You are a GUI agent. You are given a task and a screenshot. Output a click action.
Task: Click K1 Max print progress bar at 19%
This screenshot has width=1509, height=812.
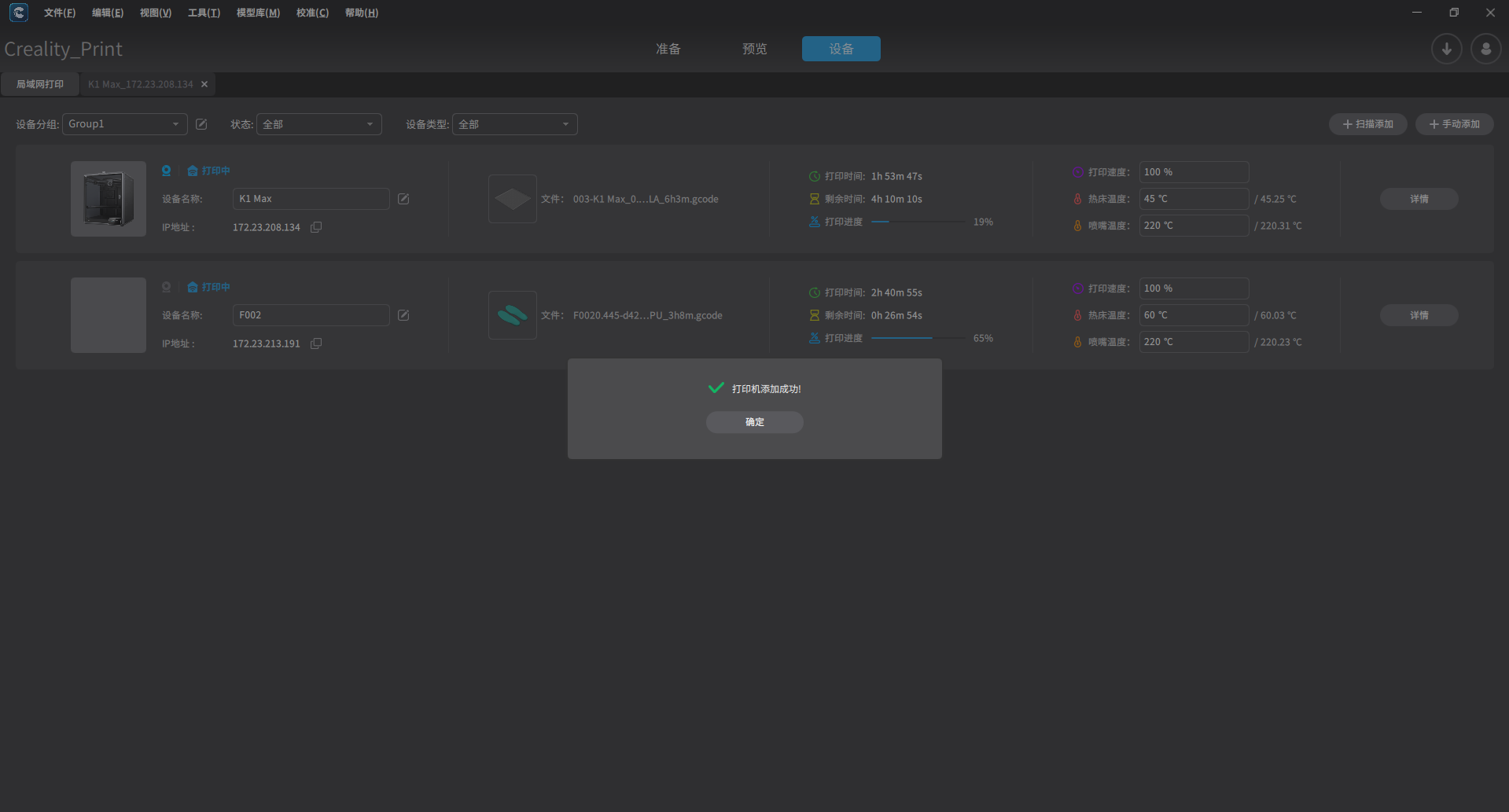918,222
